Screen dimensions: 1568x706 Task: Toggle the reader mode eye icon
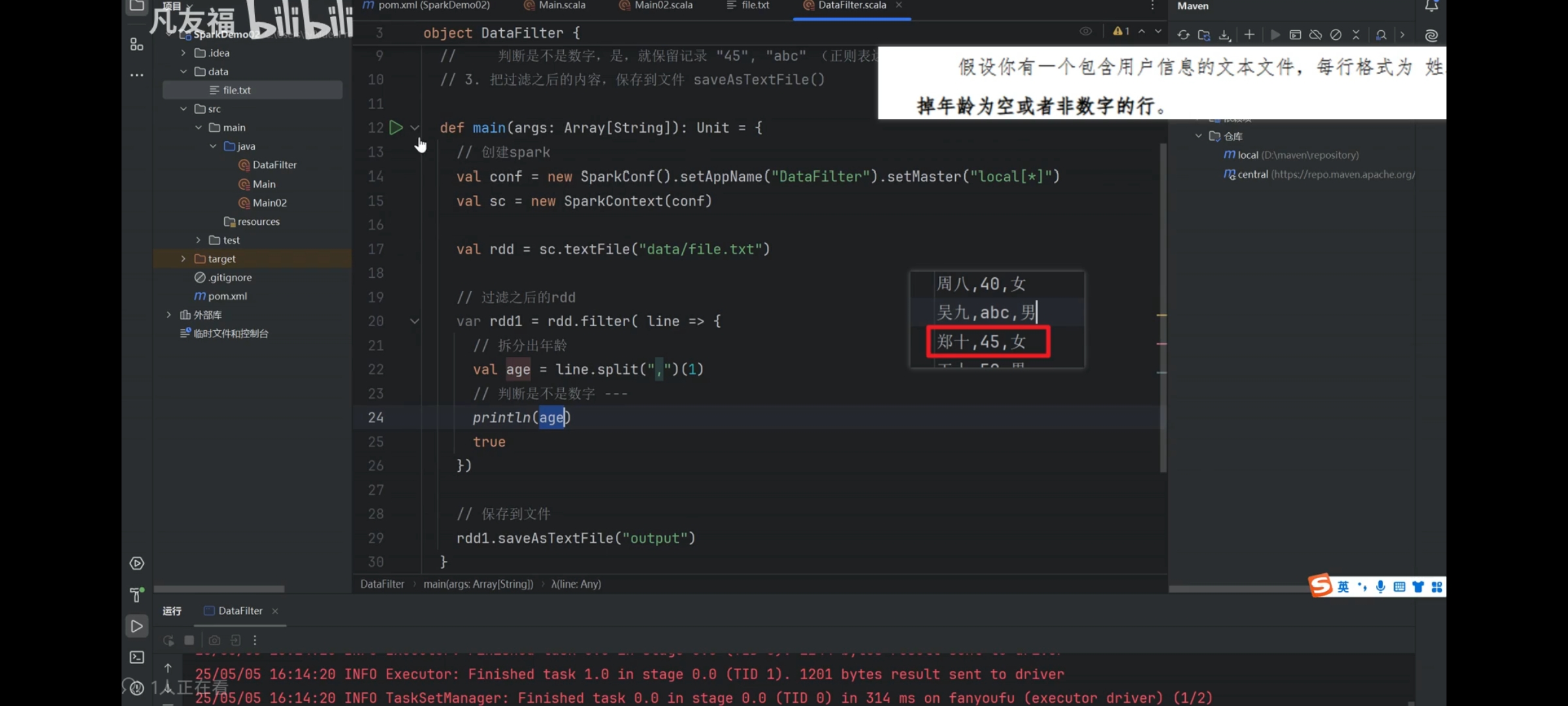click(x=1085, y=31)
